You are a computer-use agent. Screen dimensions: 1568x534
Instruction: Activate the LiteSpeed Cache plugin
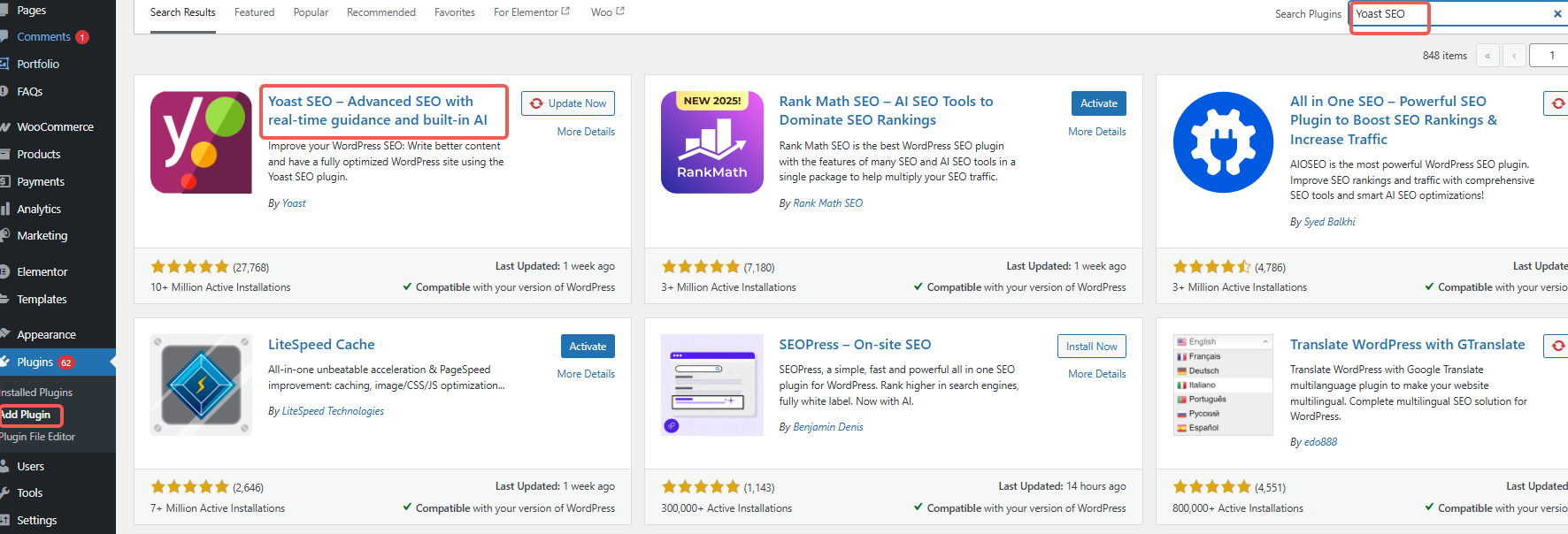click(588, 347)
